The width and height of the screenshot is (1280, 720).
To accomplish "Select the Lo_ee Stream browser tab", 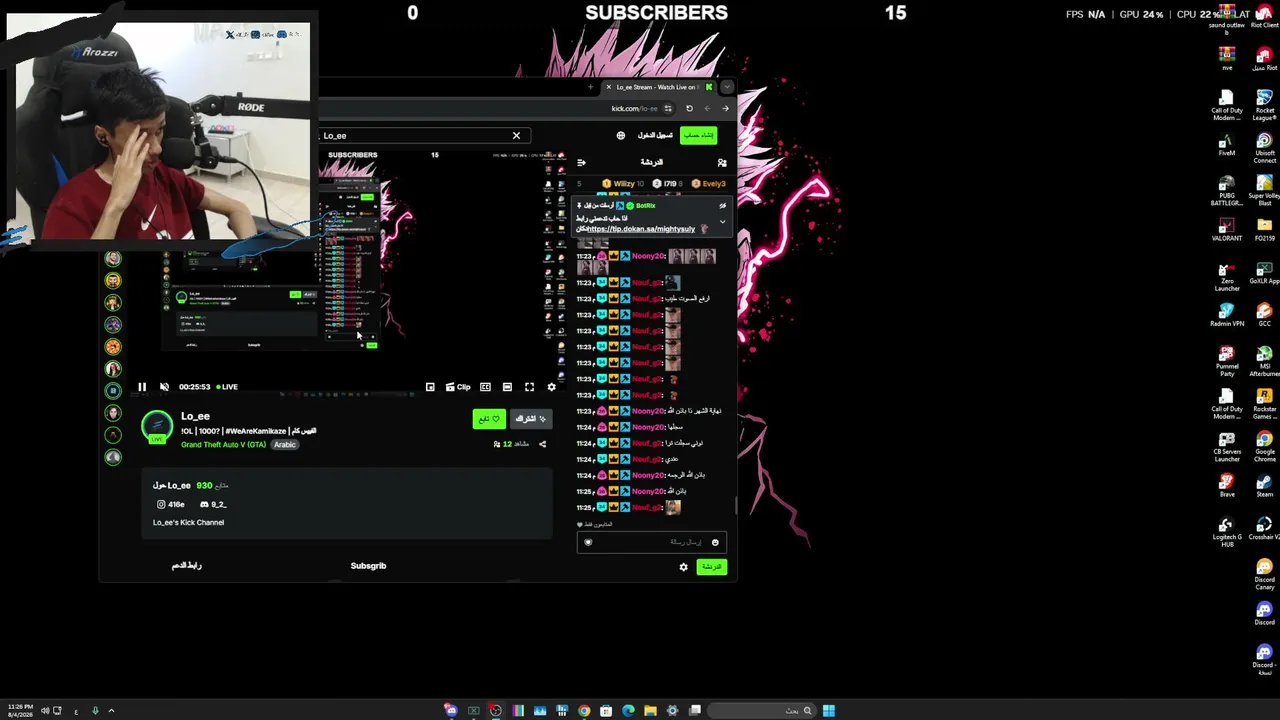I will tap(658, 87).
